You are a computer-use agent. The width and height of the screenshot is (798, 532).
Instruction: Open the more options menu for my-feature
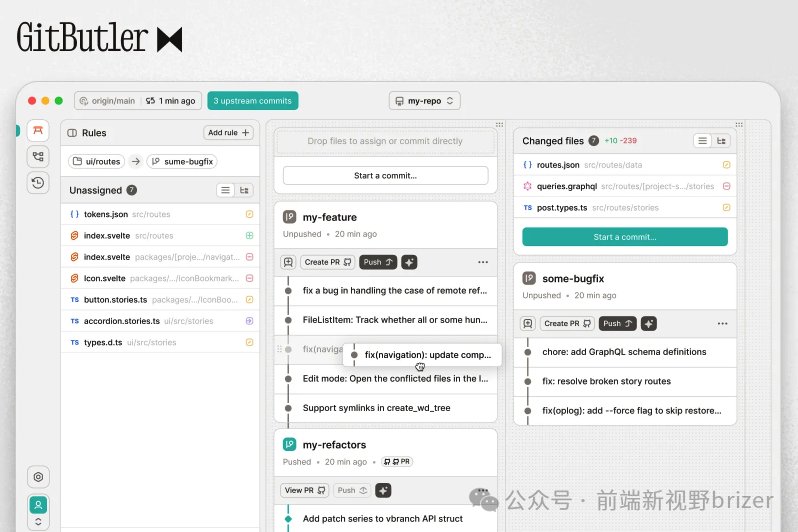(483, 262)
